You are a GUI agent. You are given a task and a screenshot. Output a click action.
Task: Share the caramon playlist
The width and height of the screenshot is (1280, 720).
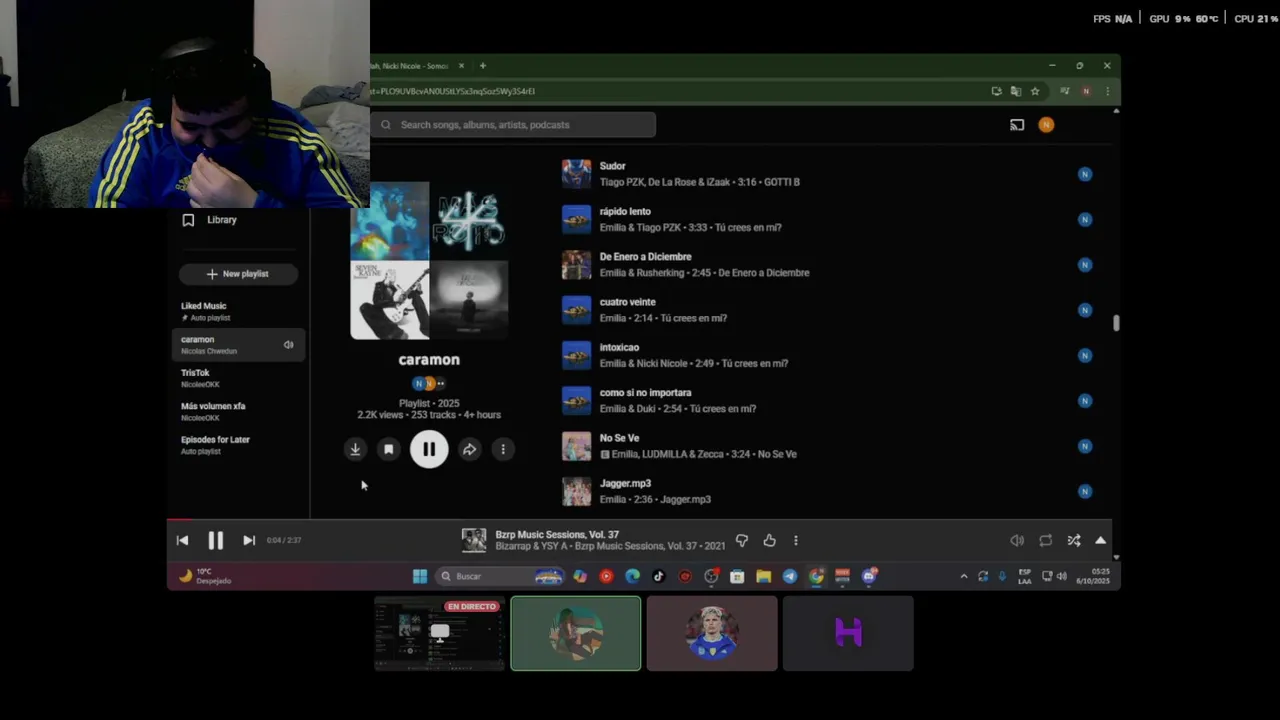469,450
